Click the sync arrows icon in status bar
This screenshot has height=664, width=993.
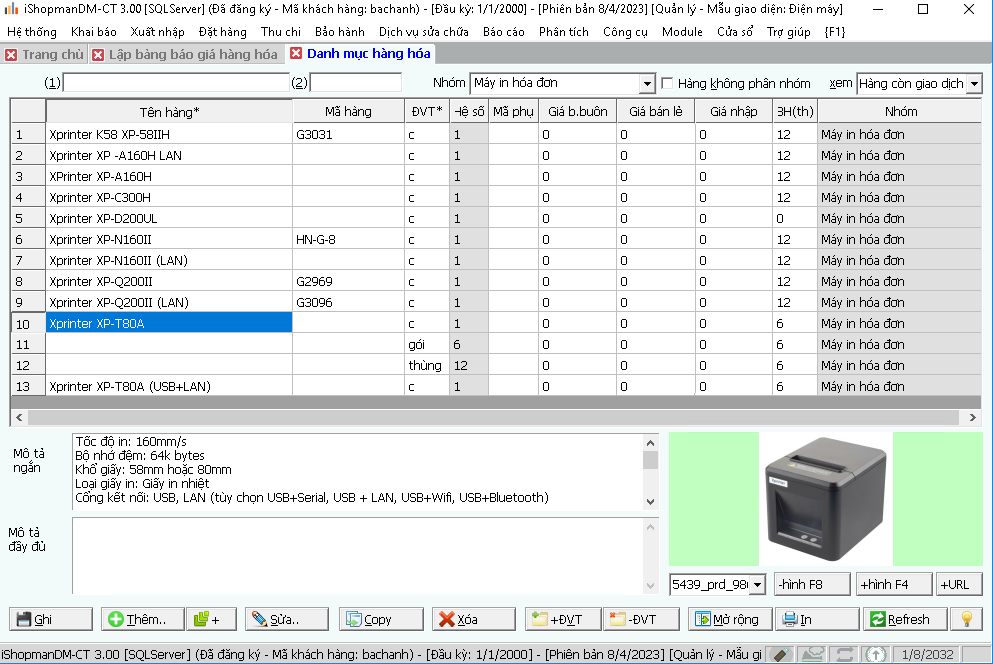[844, 654]
